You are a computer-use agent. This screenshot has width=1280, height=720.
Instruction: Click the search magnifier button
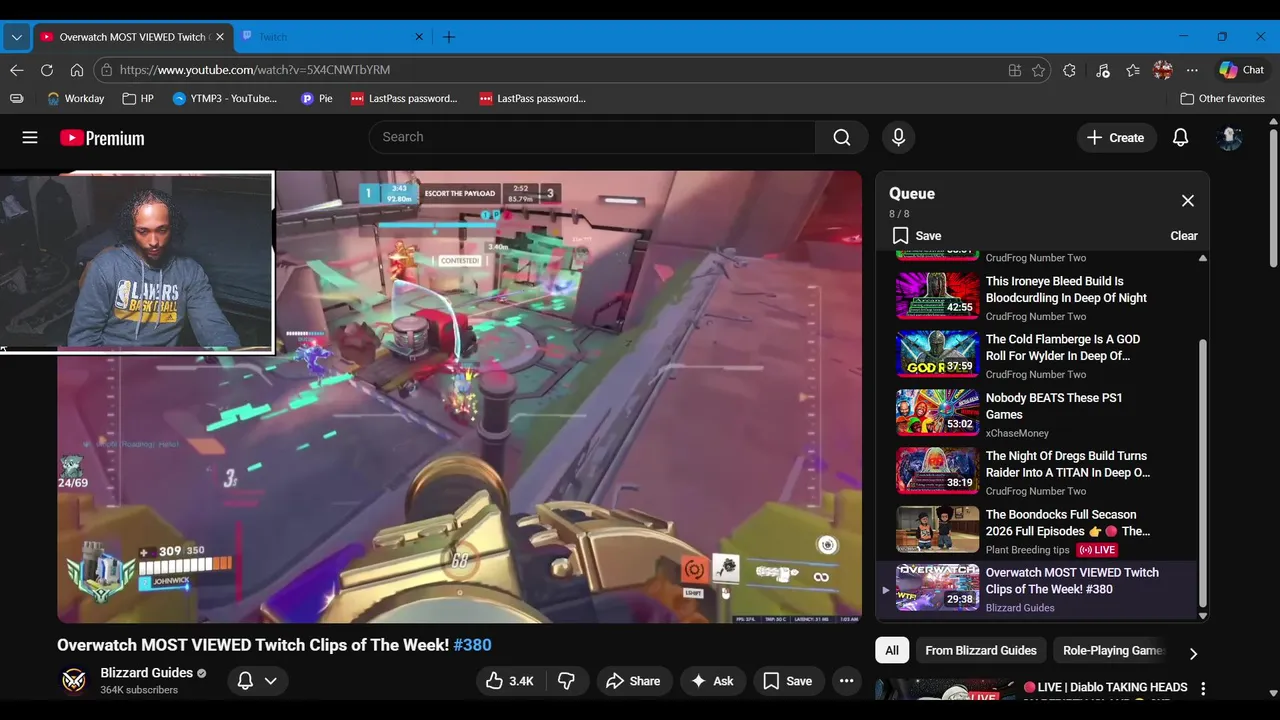click(x=842, y=137)
